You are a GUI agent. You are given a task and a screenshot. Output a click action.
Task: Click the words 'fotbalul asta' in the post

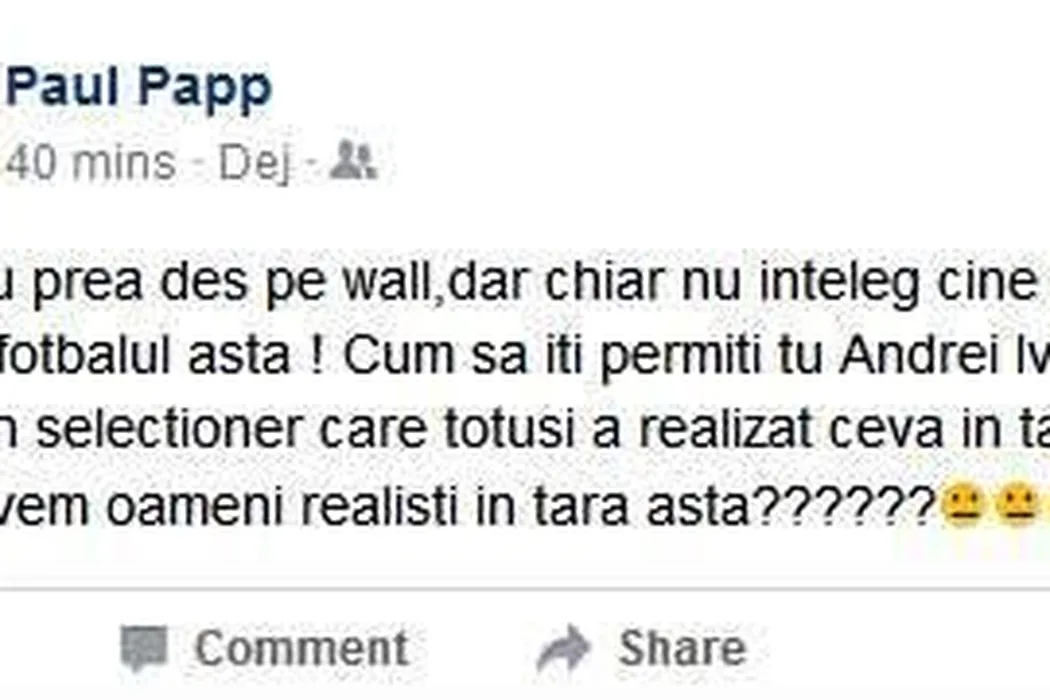144,354
